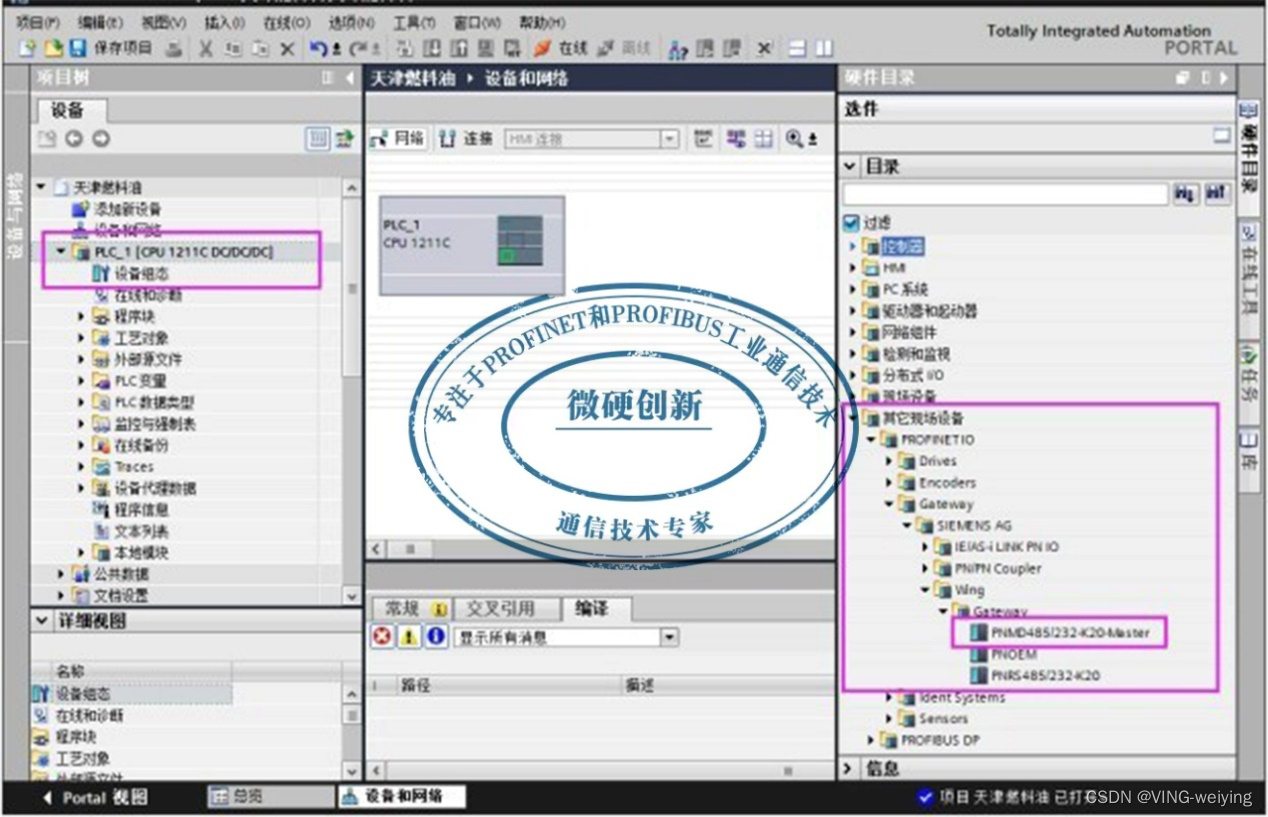Expand the PLC 变量 tree node
Viewport: 1268px width, 817px height.
(x=82, y=381)
